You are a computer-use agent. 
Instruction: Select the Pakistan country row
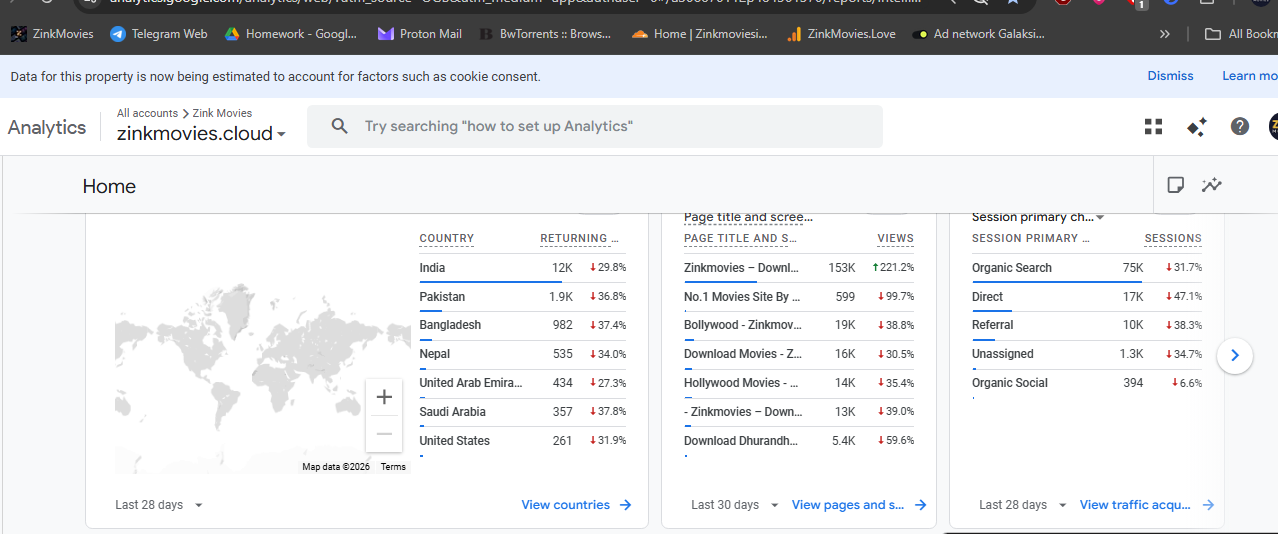coord(523,297)
